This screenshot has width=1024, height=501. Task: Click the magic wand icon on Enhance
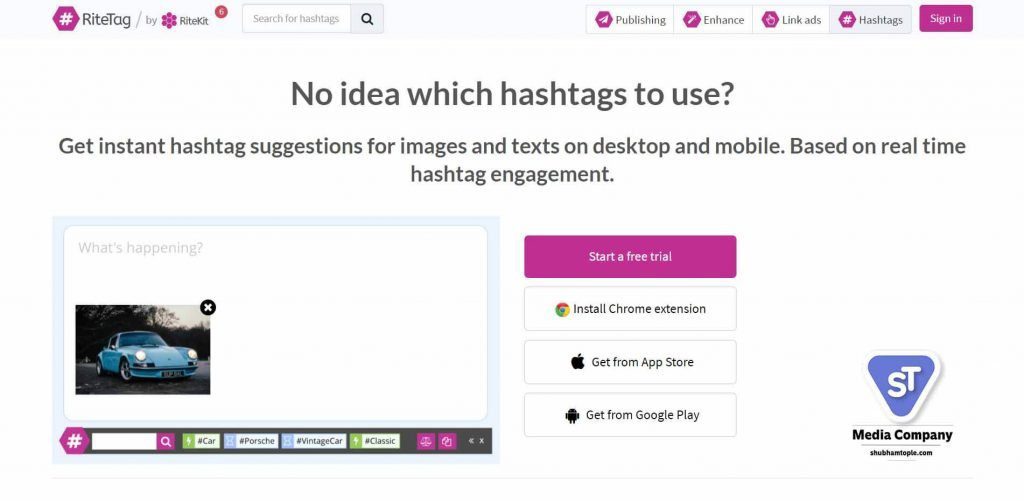click(692, 20)
